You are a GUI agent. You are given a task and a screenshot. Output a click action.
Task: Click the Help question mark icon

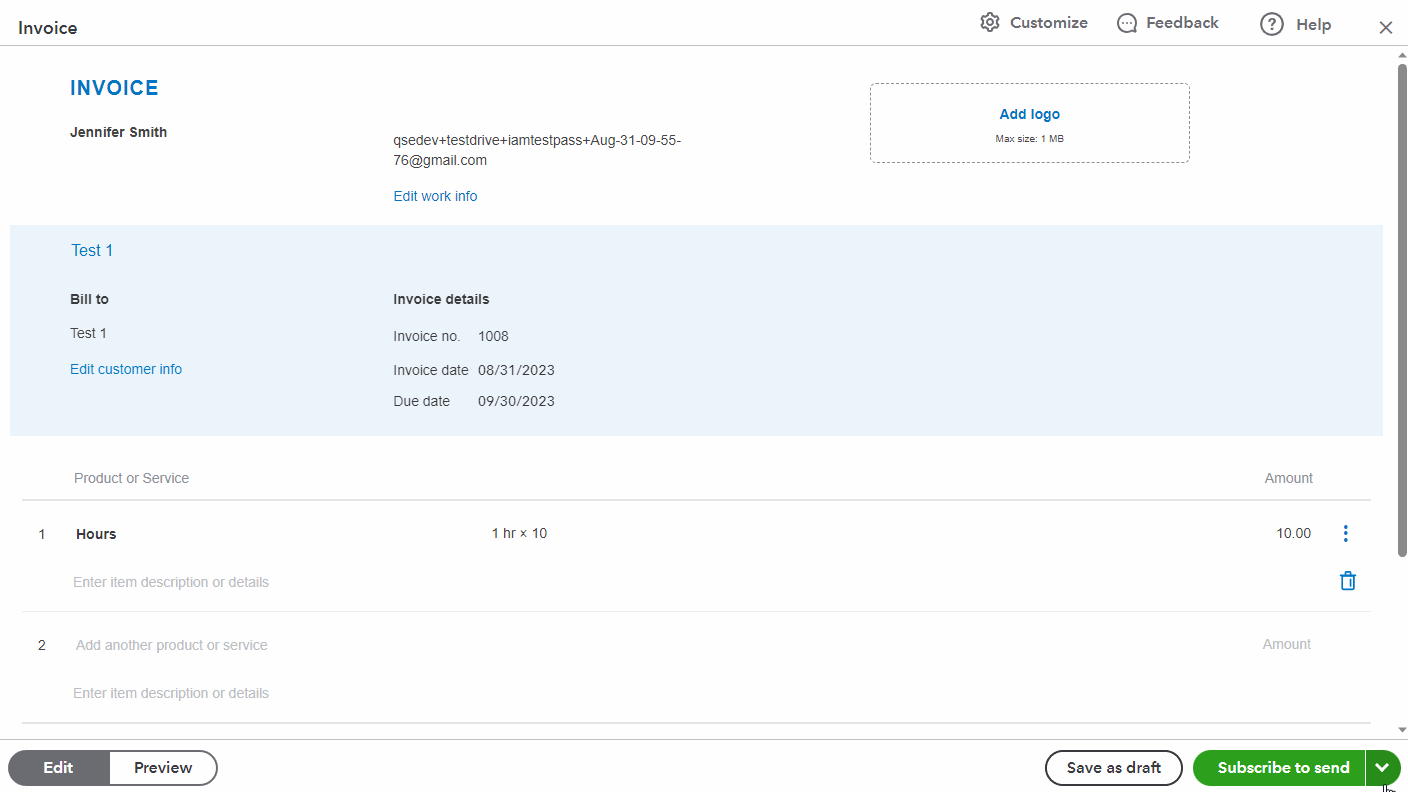coord(1271,25)
